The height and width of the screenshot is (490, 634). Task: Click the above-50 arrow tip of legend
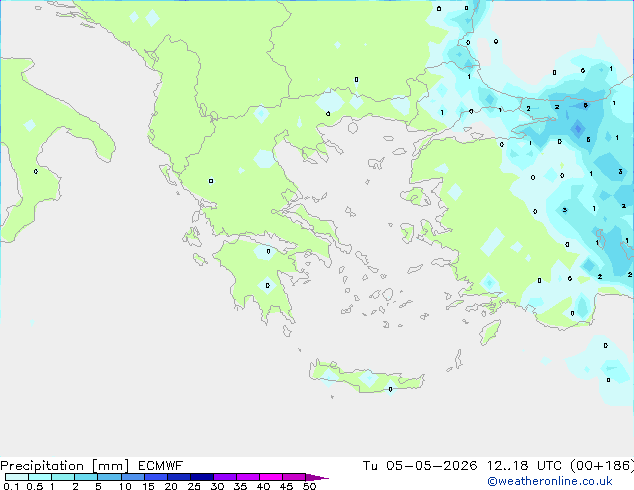317,477
